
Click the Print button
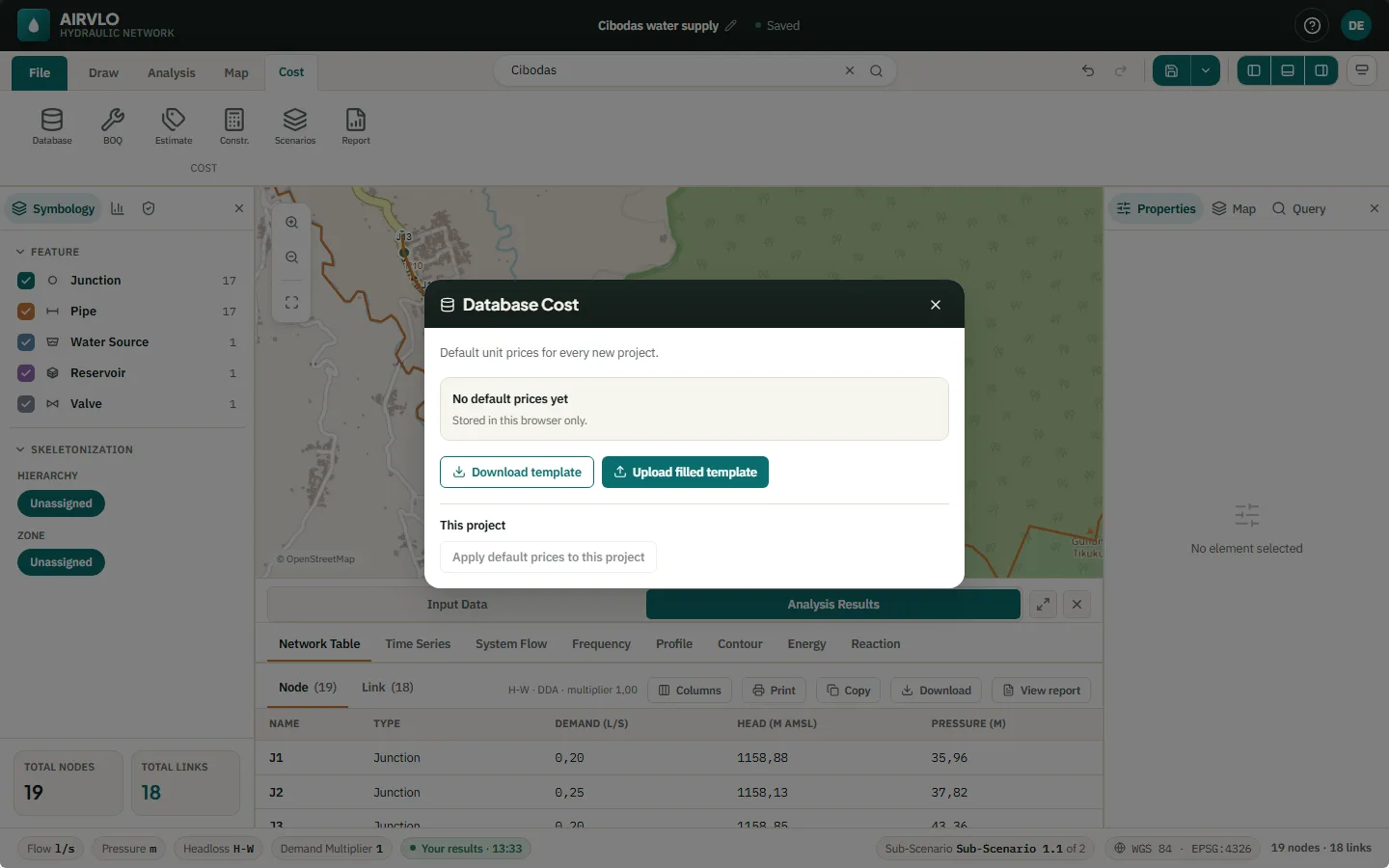click(774, 691)
